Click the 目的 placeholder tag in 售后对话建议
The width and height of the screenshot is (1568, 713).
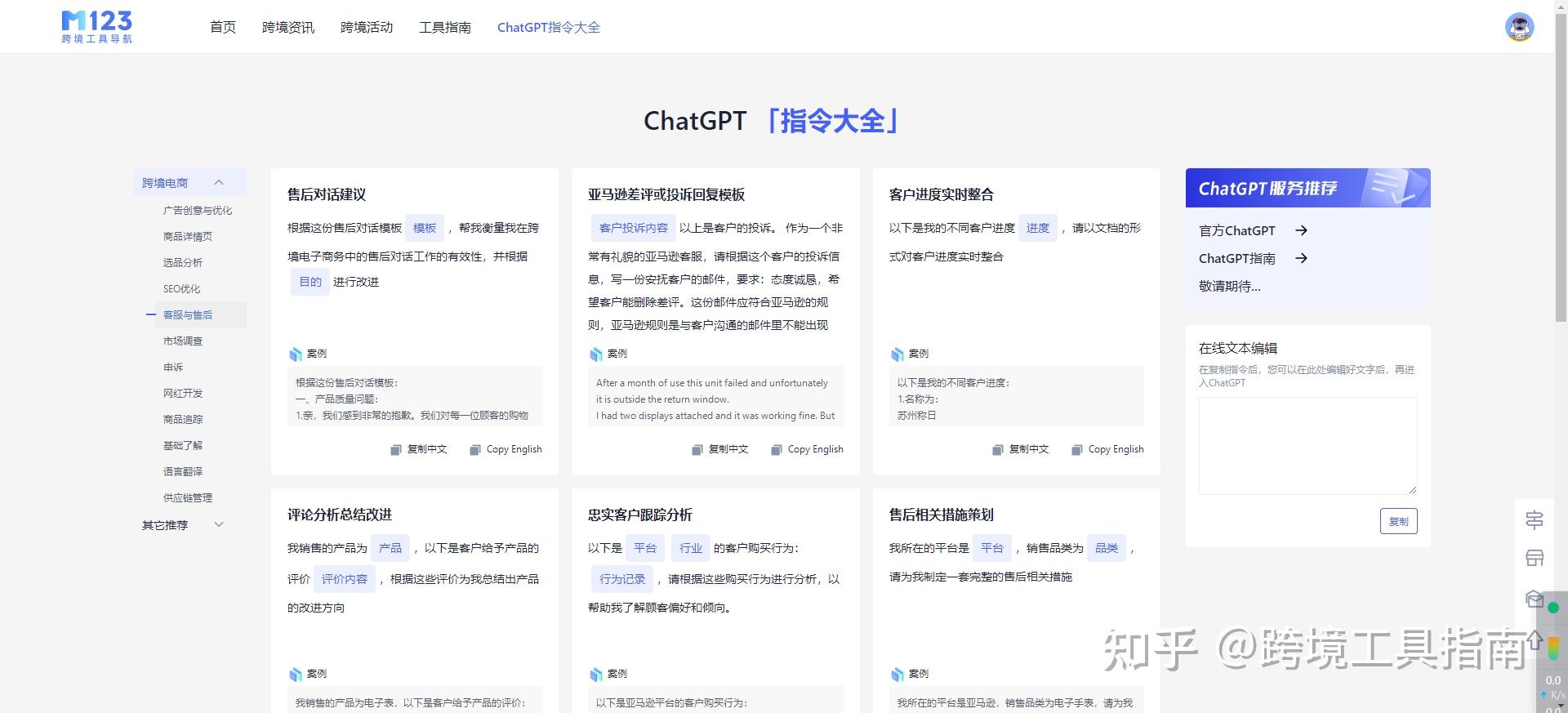(310, 282)
